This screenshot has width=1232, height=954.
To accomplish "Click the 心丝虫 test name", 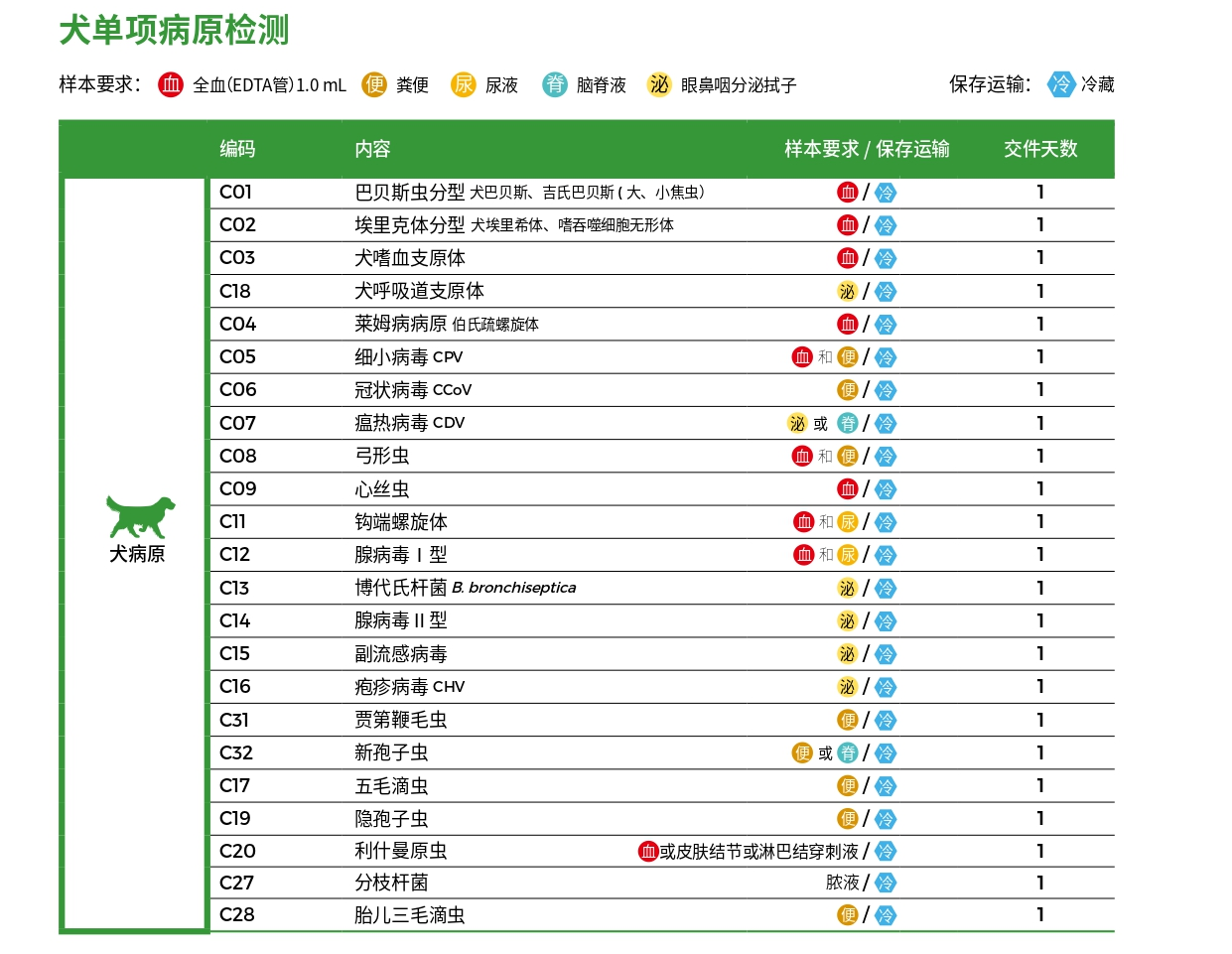I will click(382, 489).
